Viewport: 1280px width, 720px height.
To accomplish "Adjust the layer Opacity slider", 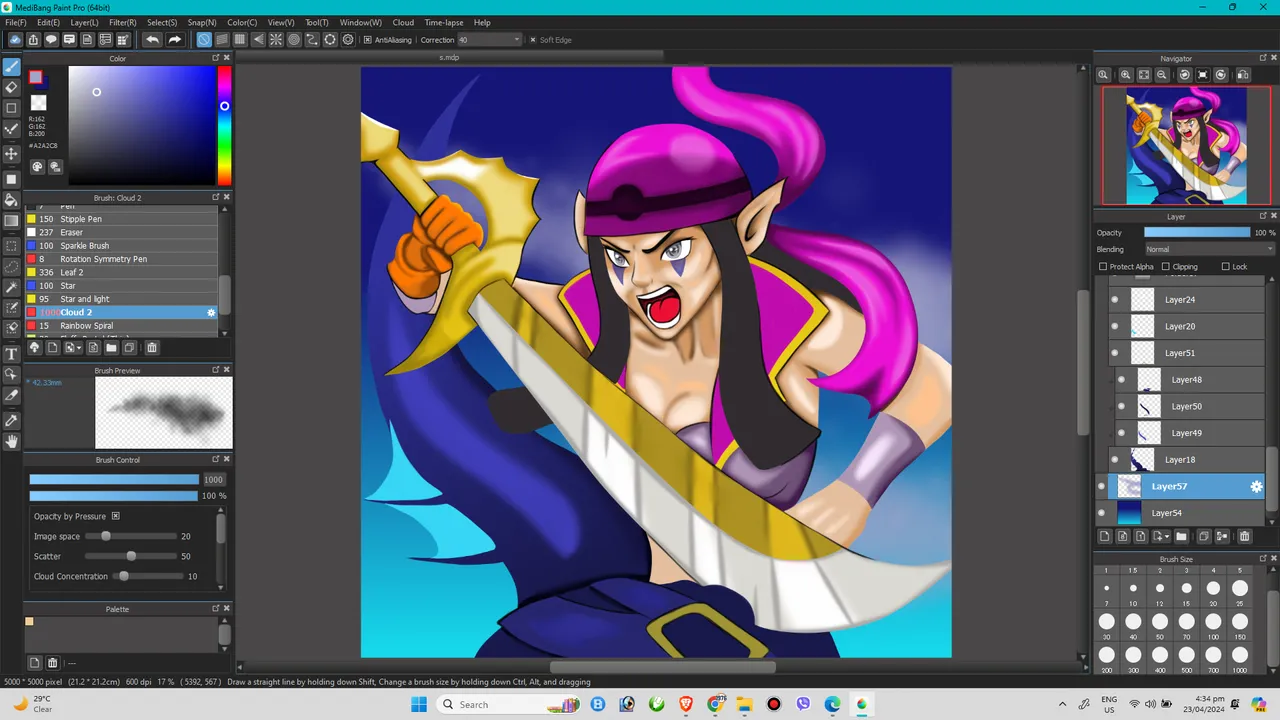I will 1197,232.
